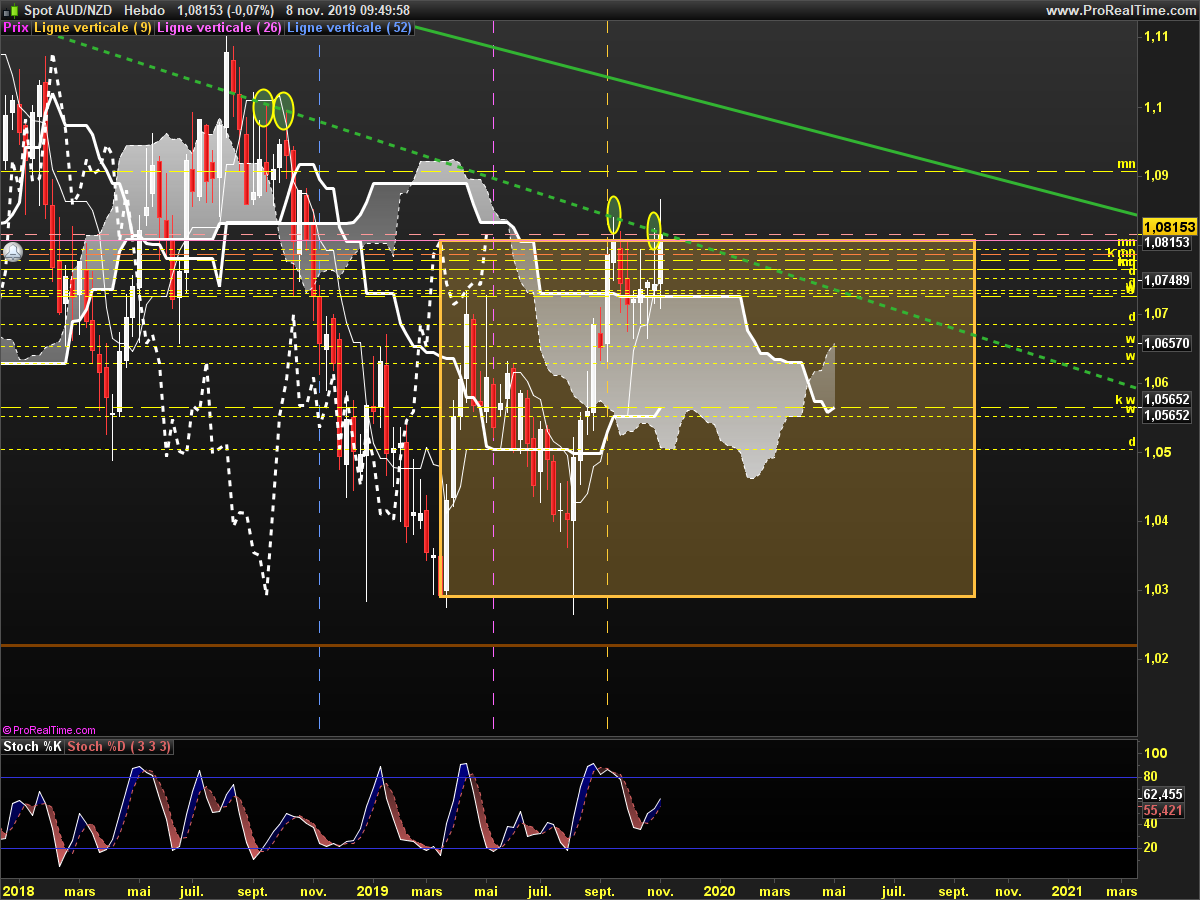
Task: Click the 'Spot AUD/NZD' instrument title
Action: pyautogui.click(x=67, y=10)
